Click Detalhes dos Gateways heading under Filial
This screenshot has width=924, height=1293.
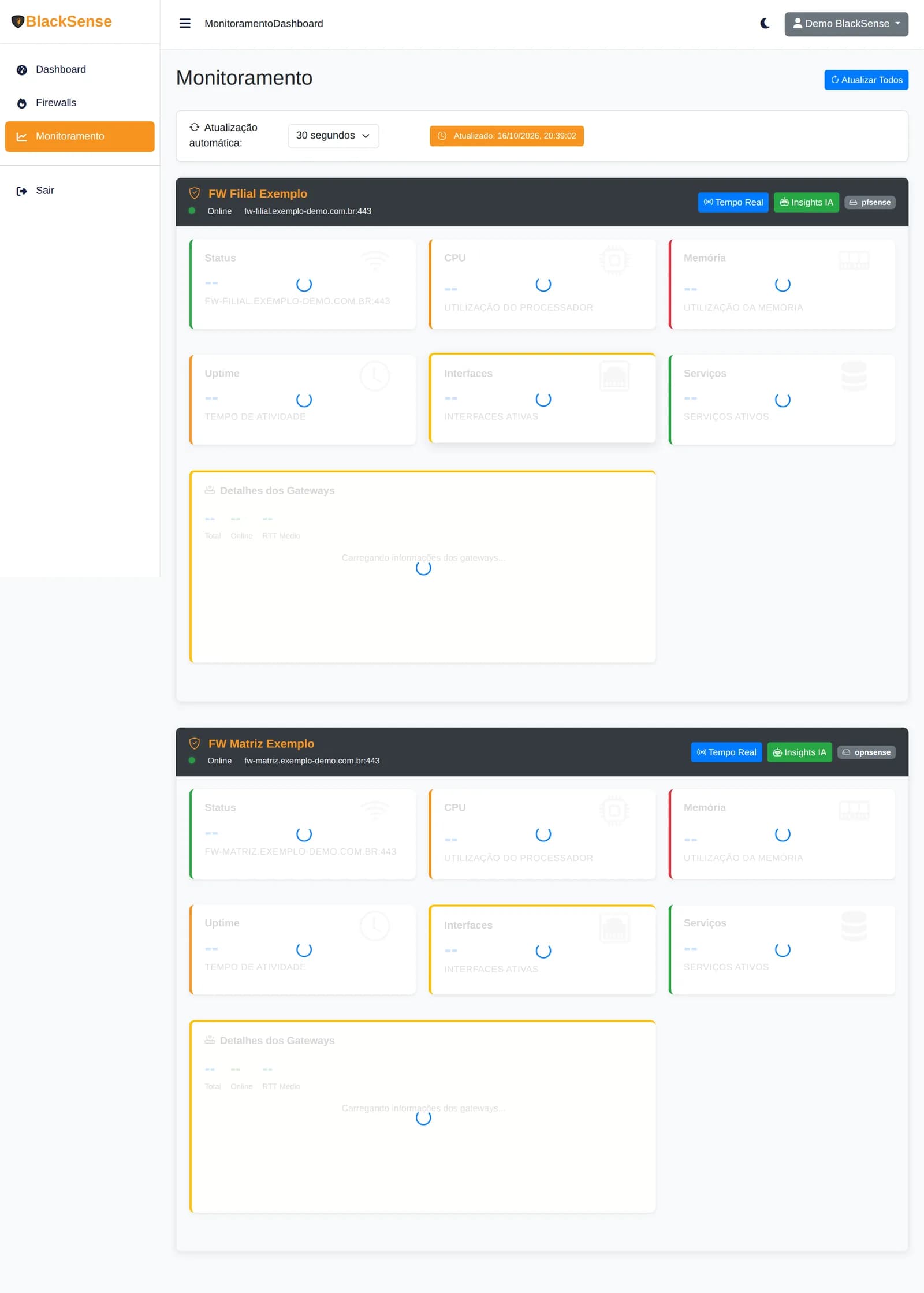coord(277,490)
